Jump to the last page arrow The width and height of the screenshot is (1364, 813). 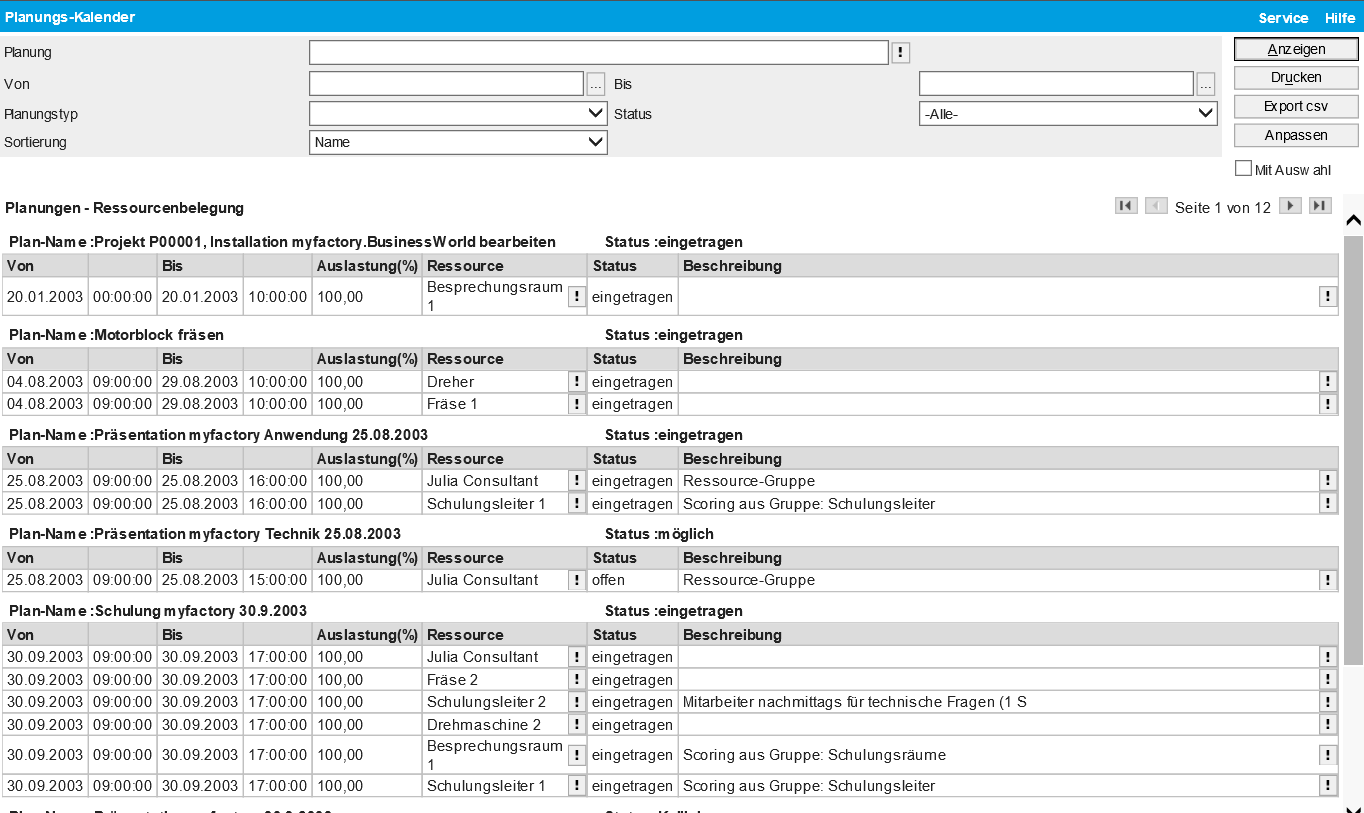(x=1320, y=206)
